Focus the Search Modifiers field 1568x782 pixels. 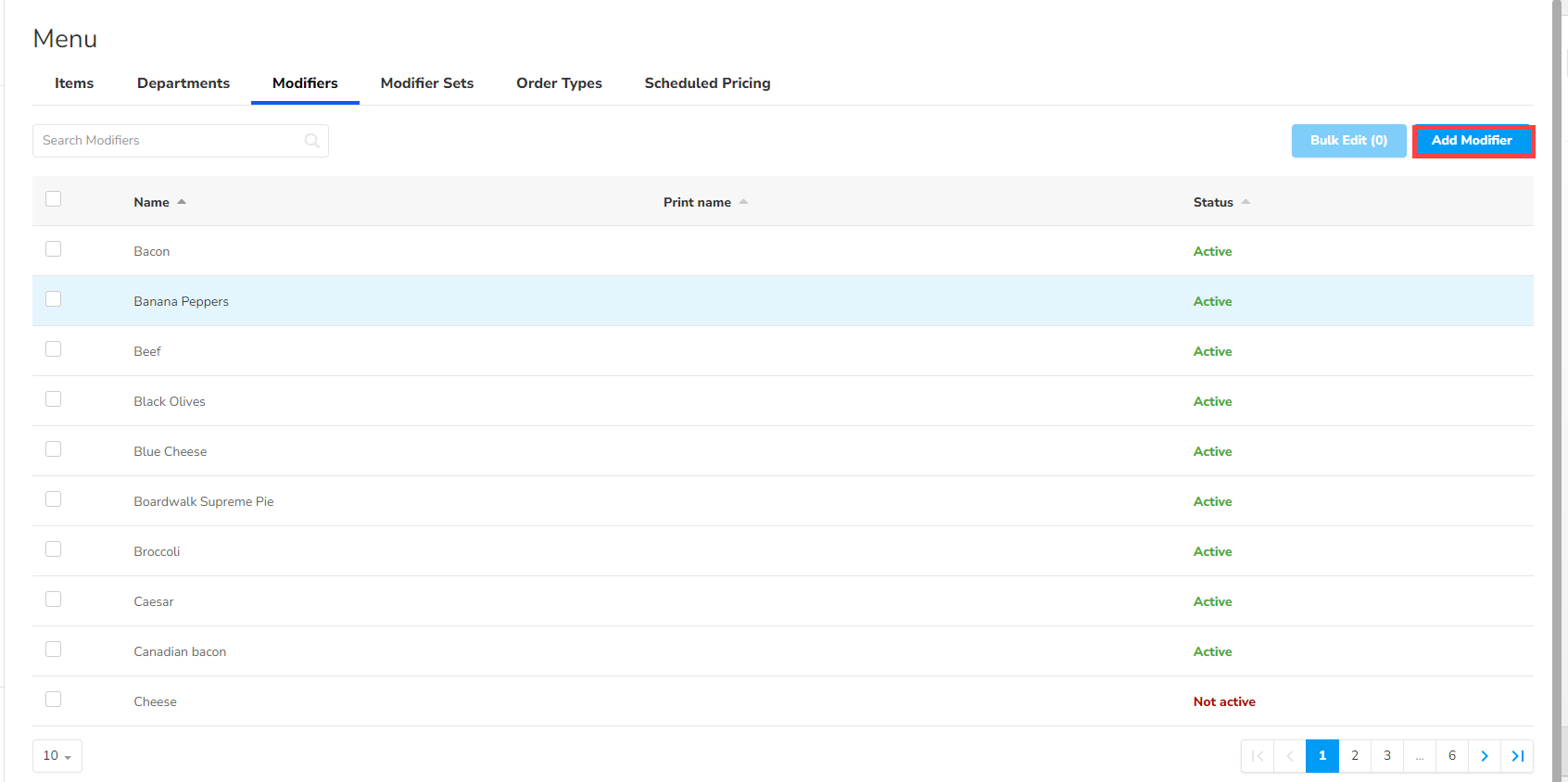[x=171, y=141]
